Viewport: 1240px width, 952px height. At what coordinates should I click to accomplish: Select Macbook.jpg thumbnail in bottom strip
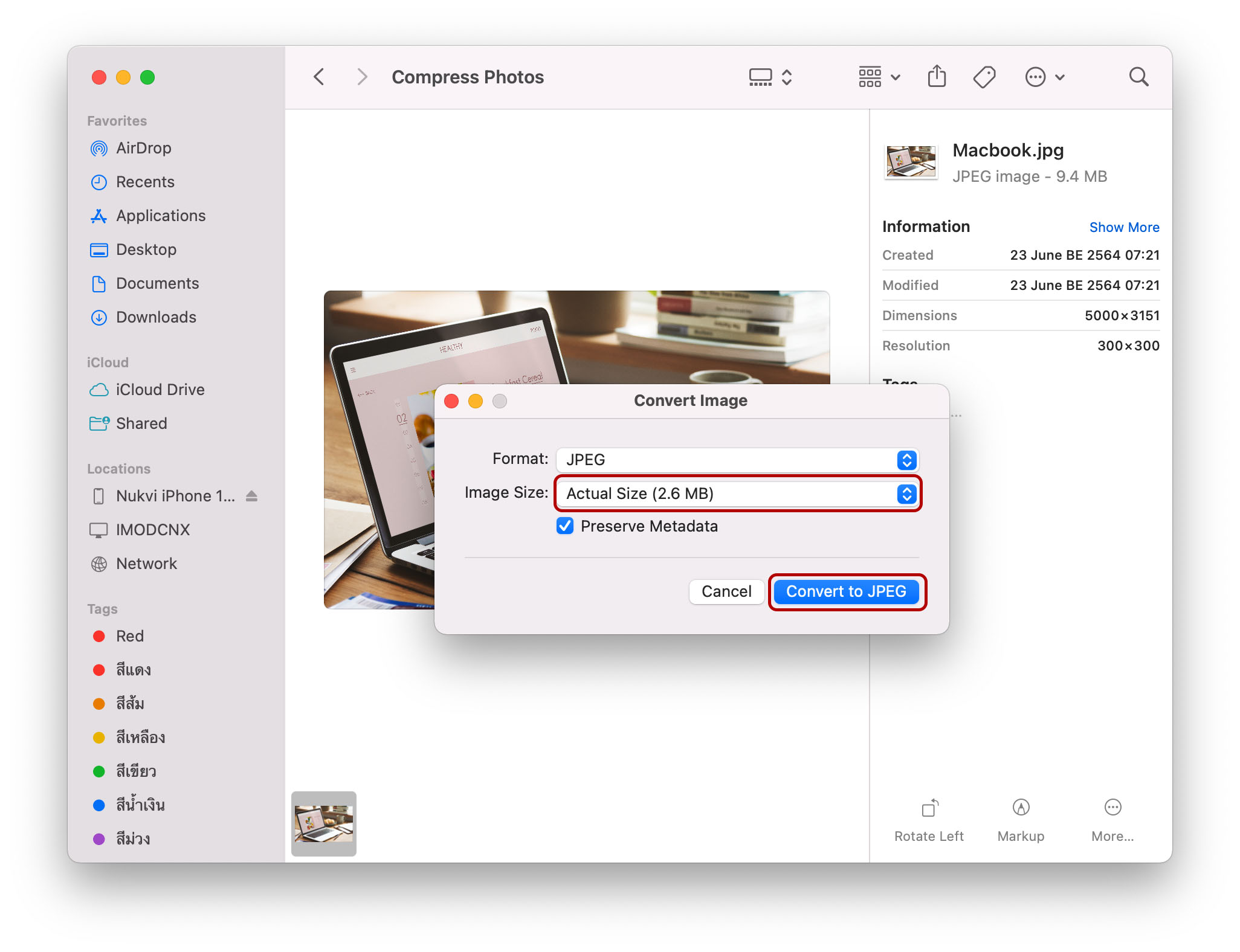point(324,823)
